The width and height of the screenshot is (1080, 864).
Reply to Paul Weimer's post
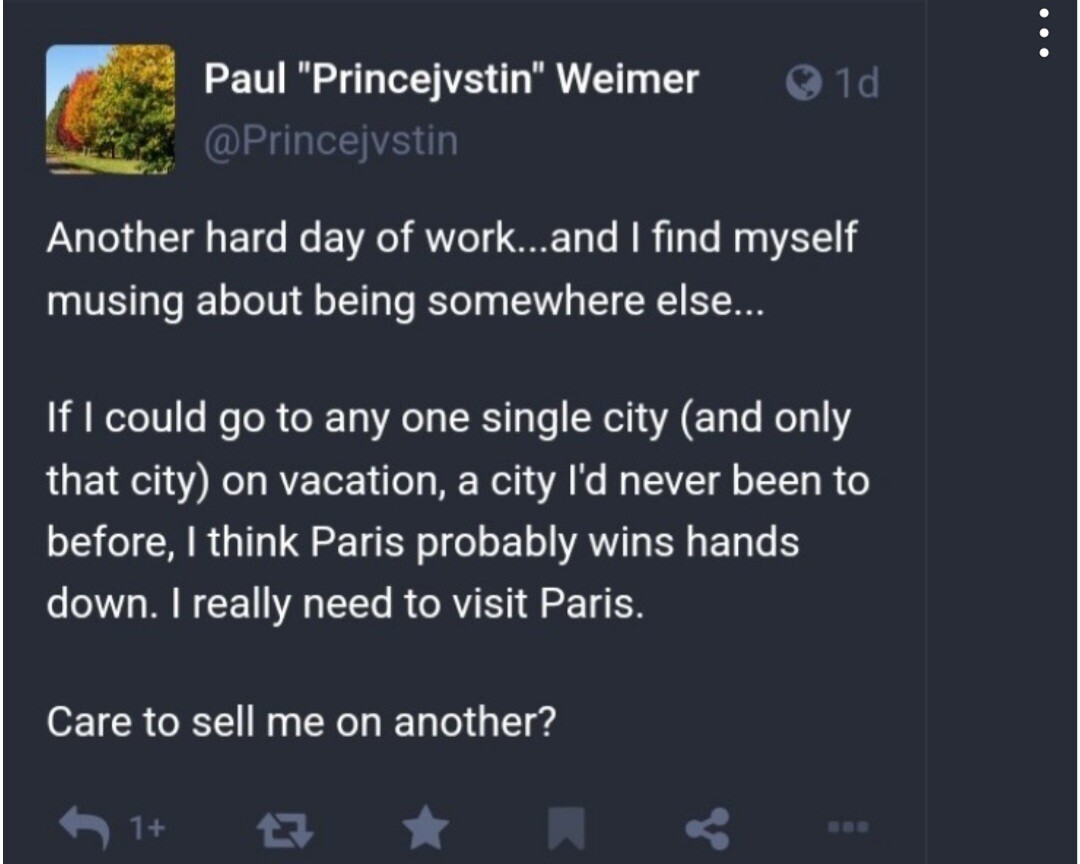pos(87,826)
